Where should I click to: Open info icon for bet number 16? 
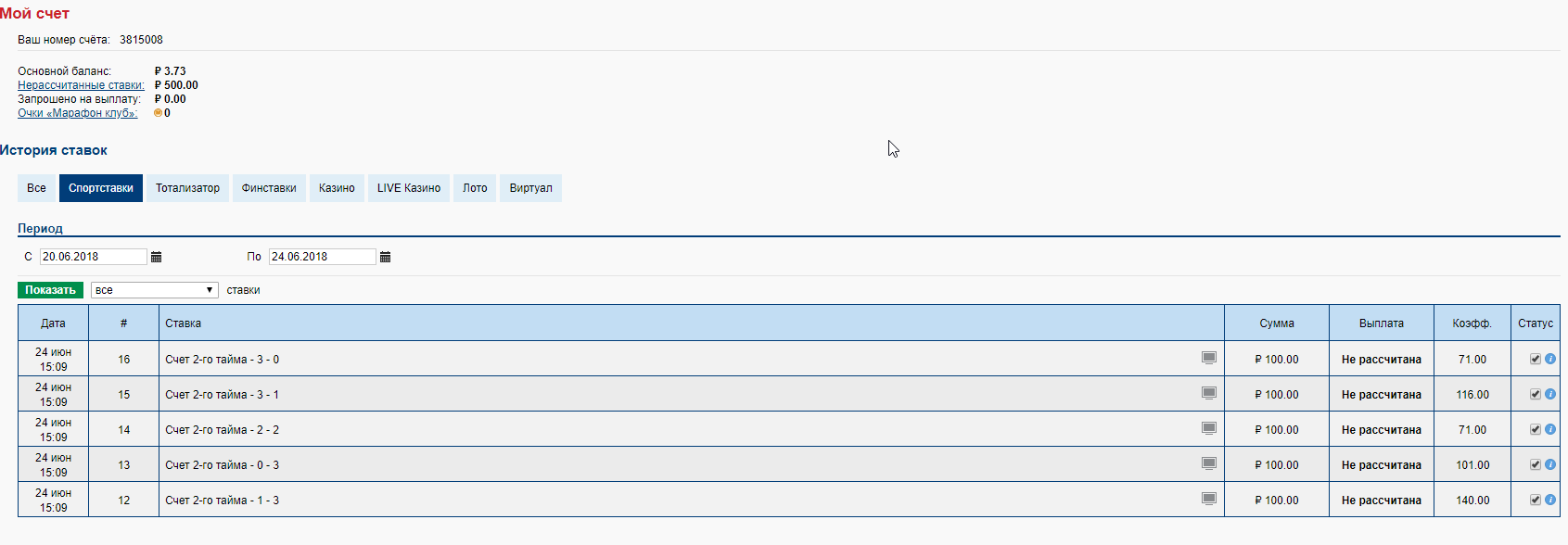(1550, 359)
